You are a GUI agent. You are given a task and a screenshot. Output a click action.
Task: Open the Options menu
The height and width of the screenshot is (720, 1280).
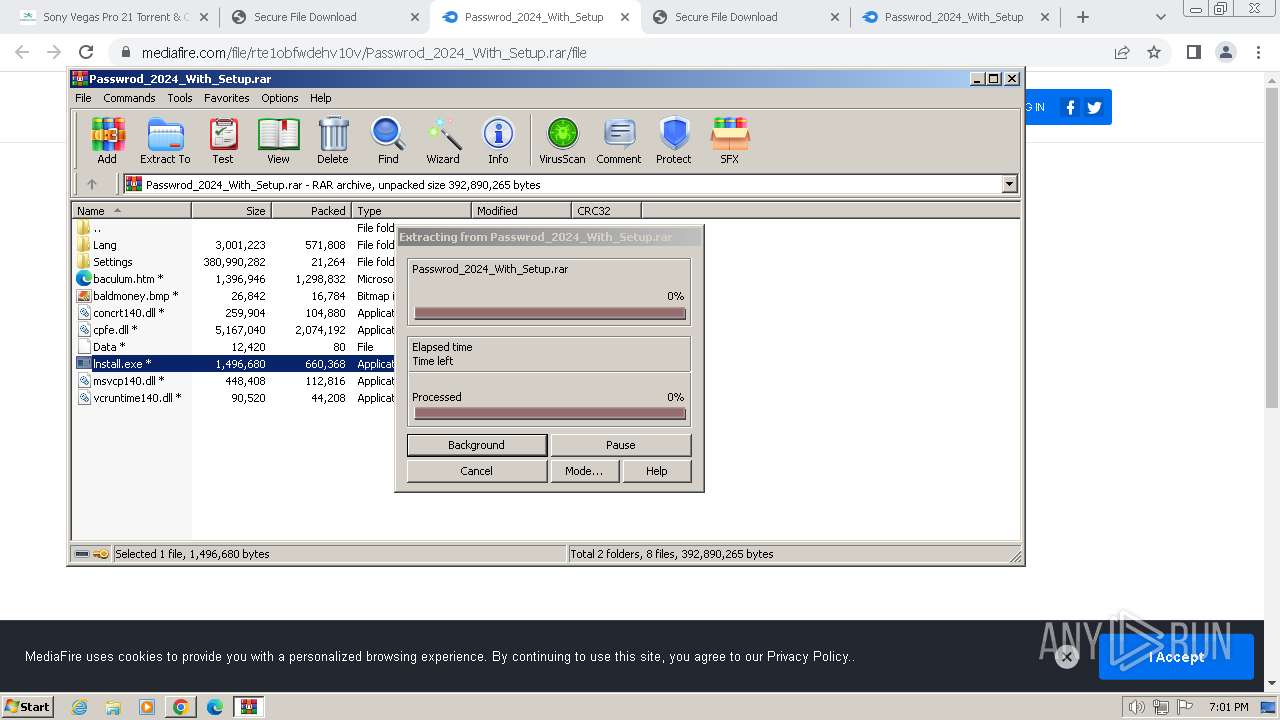(x=280, y=98)
